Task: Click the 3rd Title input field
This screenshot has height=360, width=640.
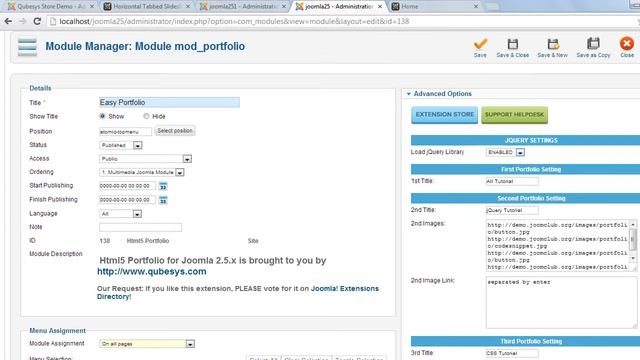Action: pyautogui.click(x=512, y=353)
